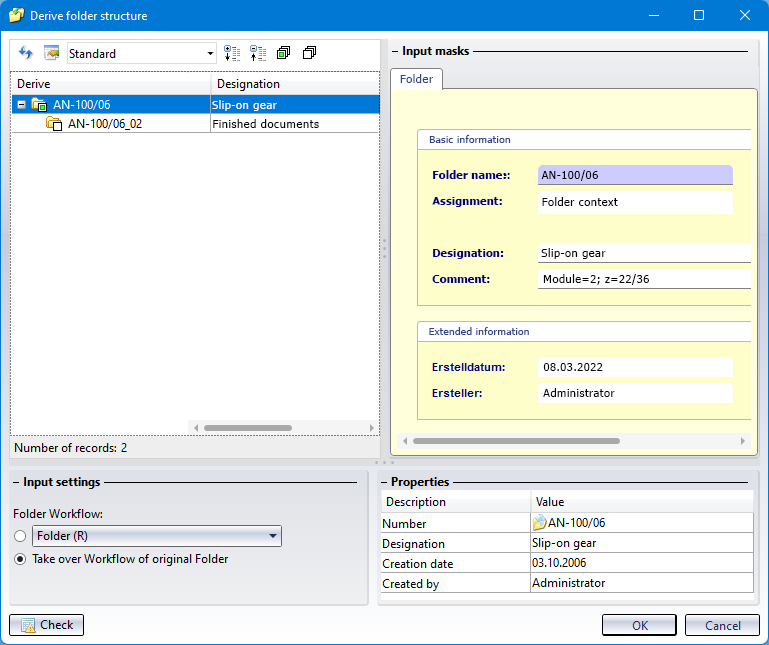Click the Designation column header
Viewport: 769px width, 645px height.
tap(295, 84)
